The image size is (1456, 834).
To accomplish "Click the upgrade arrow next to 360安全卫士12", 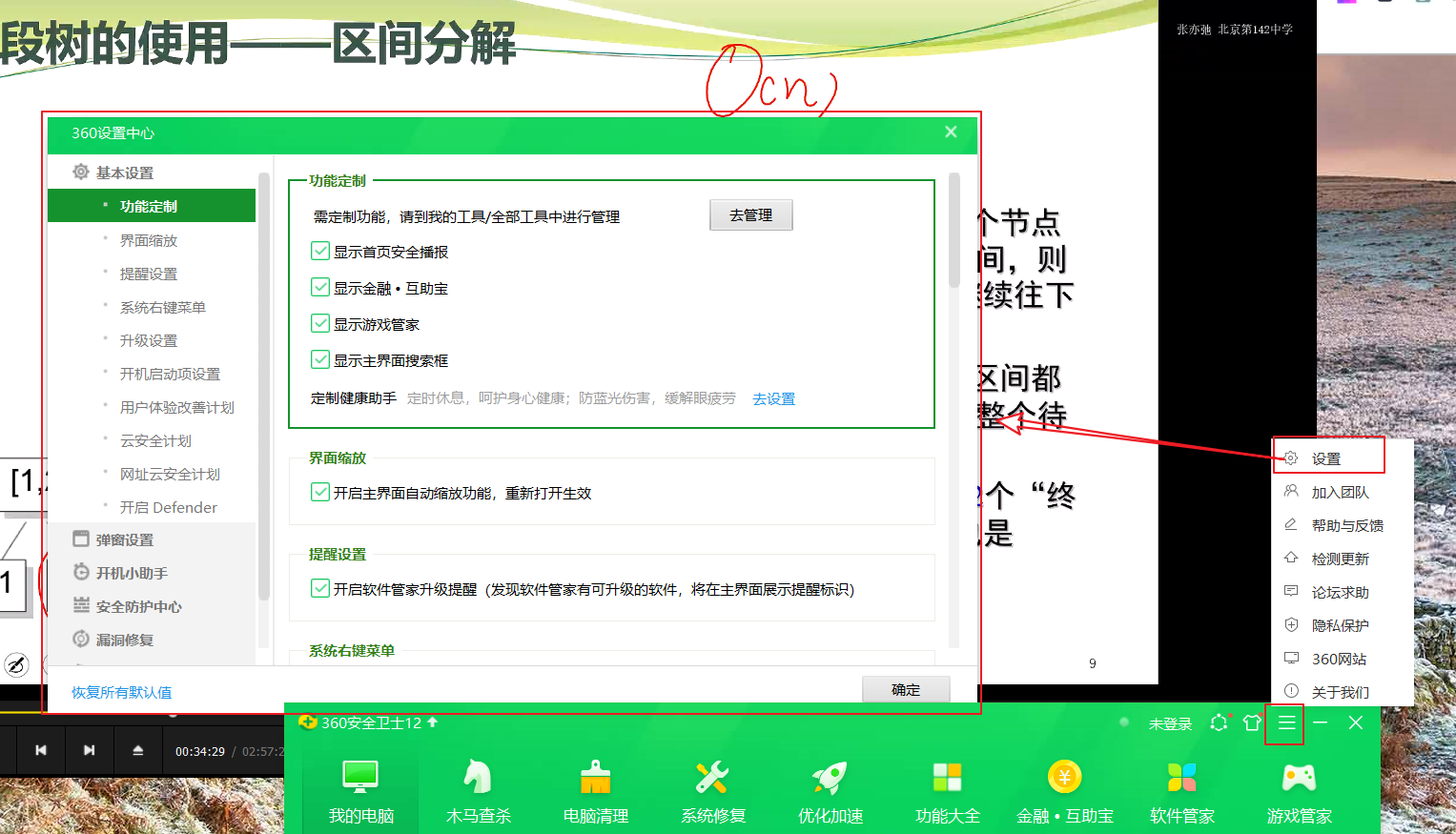I will 433,722.
